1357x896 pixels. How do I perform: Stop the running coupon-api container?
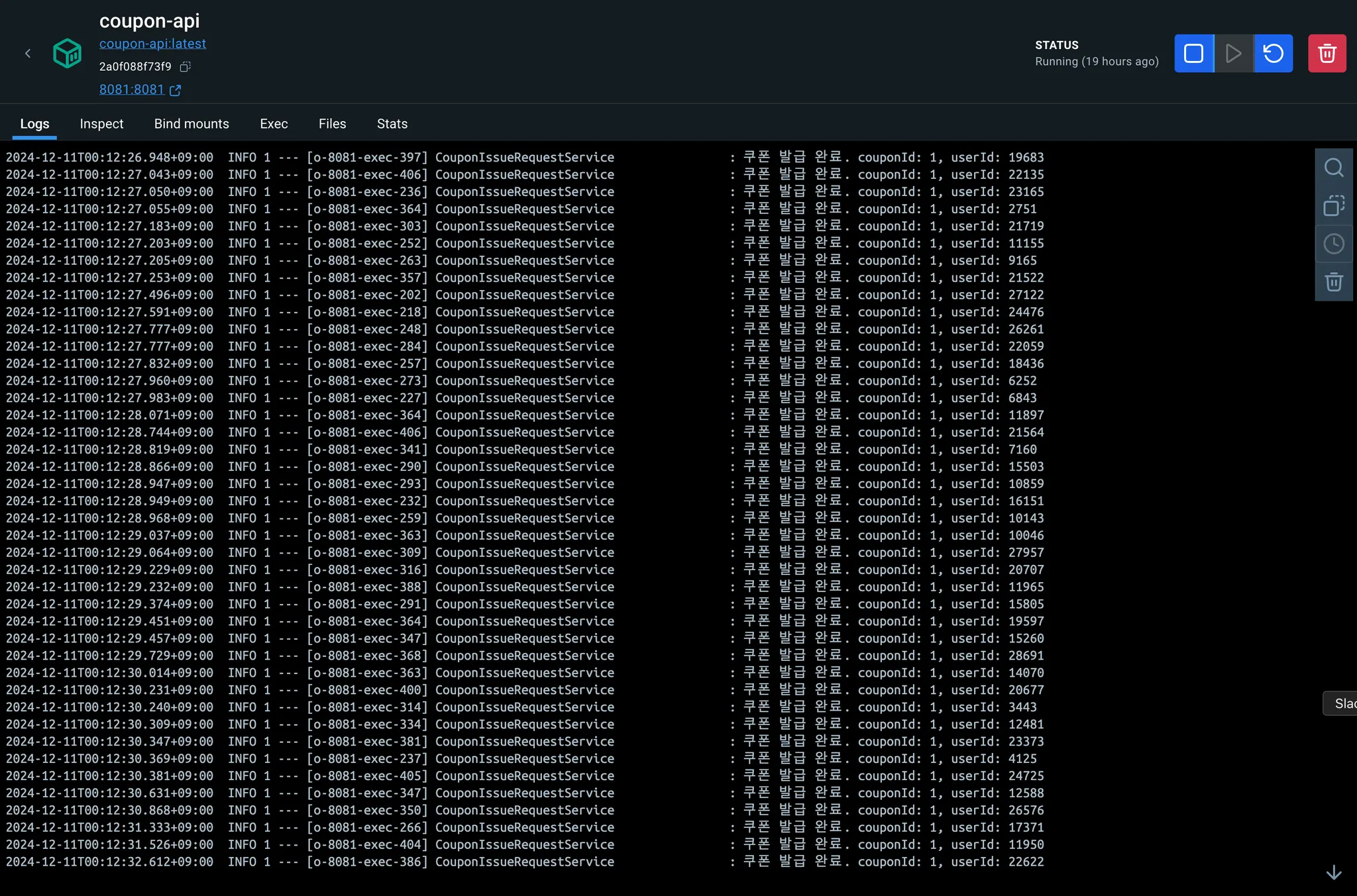(1193, 54)
